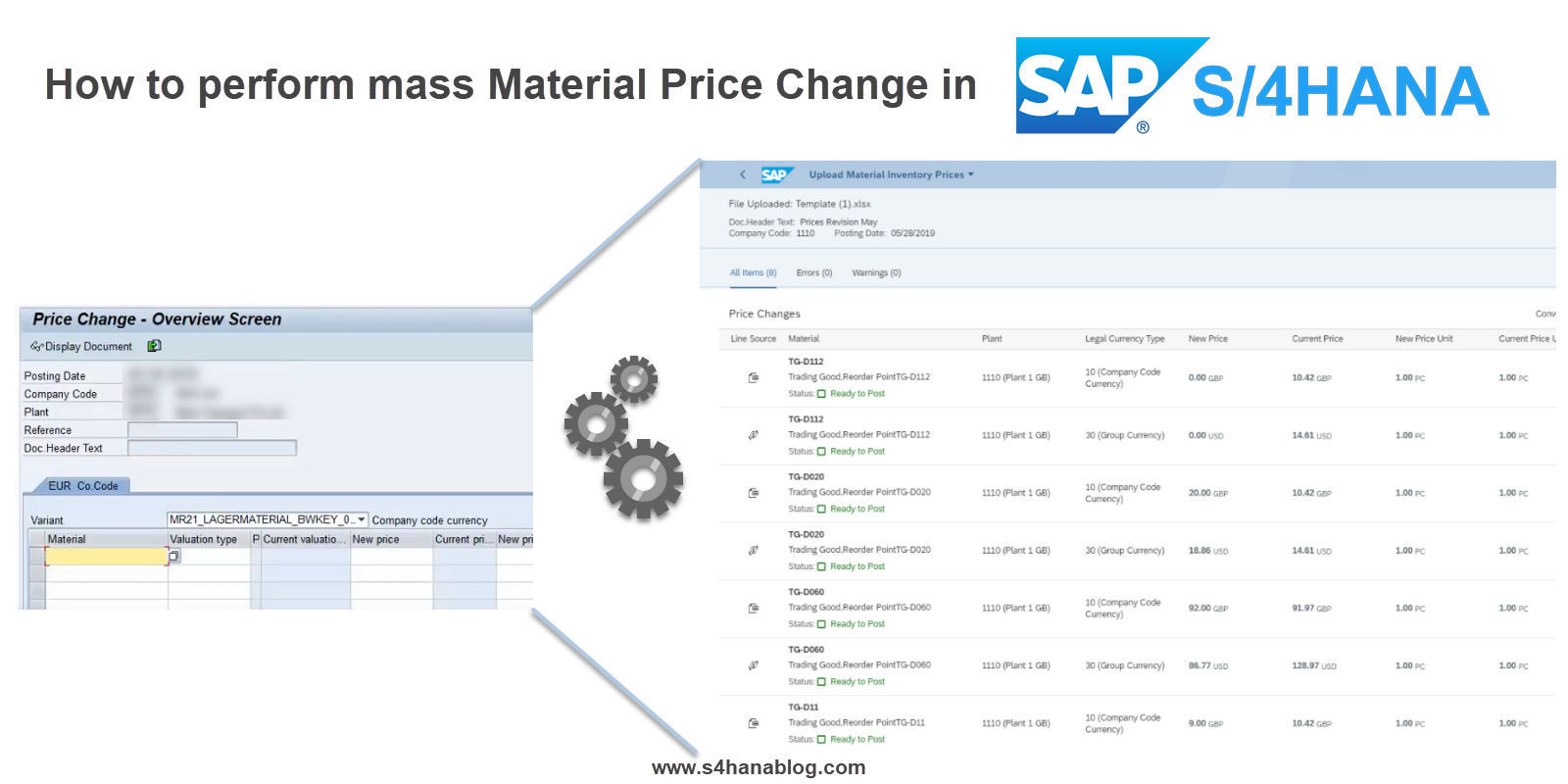This screenshot has height=784, width=1568.
Task: Toggle the Ready to Post status box for TG-D11
Action: click(821, 740)
